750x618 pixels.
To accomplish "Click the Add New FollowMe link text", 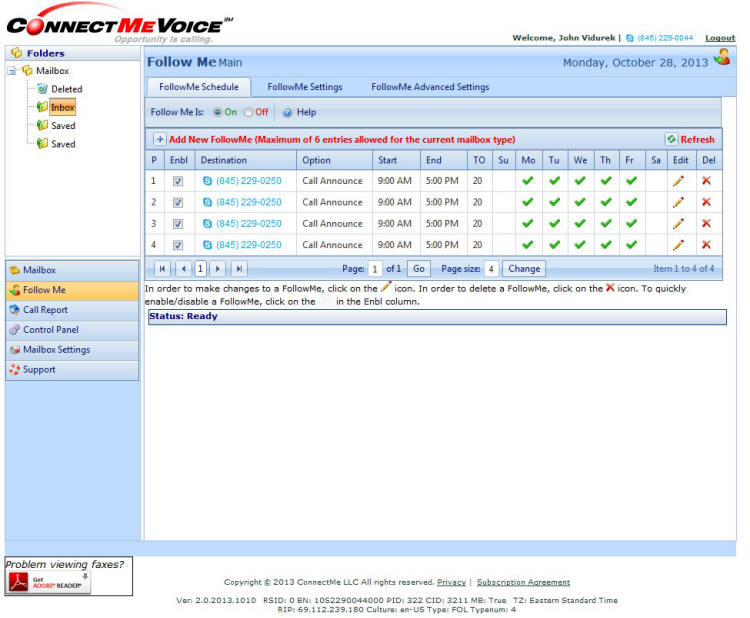I will click(x=342, y=140).
